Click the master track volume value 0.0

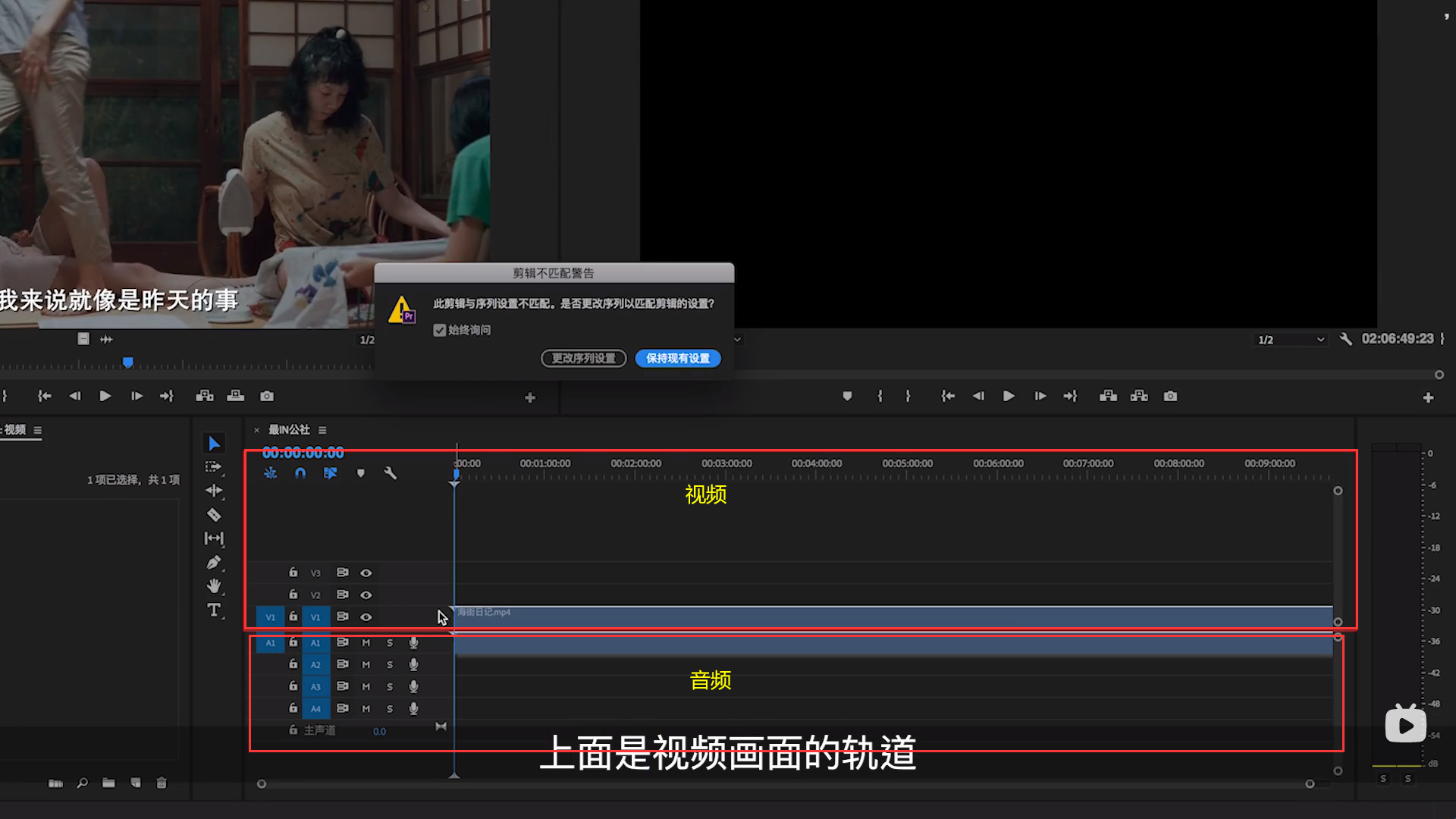379,731
